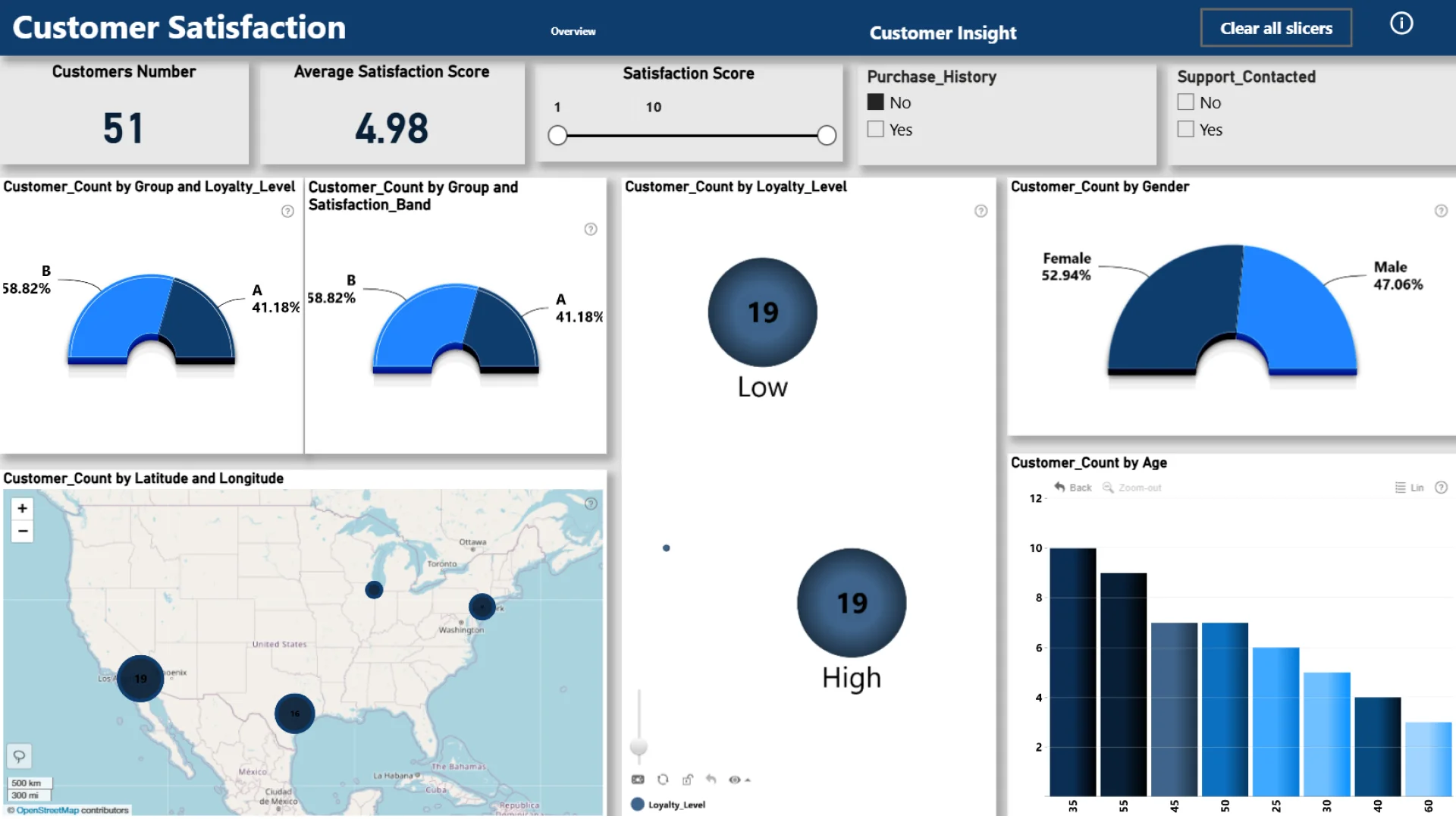Viewport: 1456px width, 819px height.
Task: Click the map cluster labeled 19
Action: coord(140,678)
